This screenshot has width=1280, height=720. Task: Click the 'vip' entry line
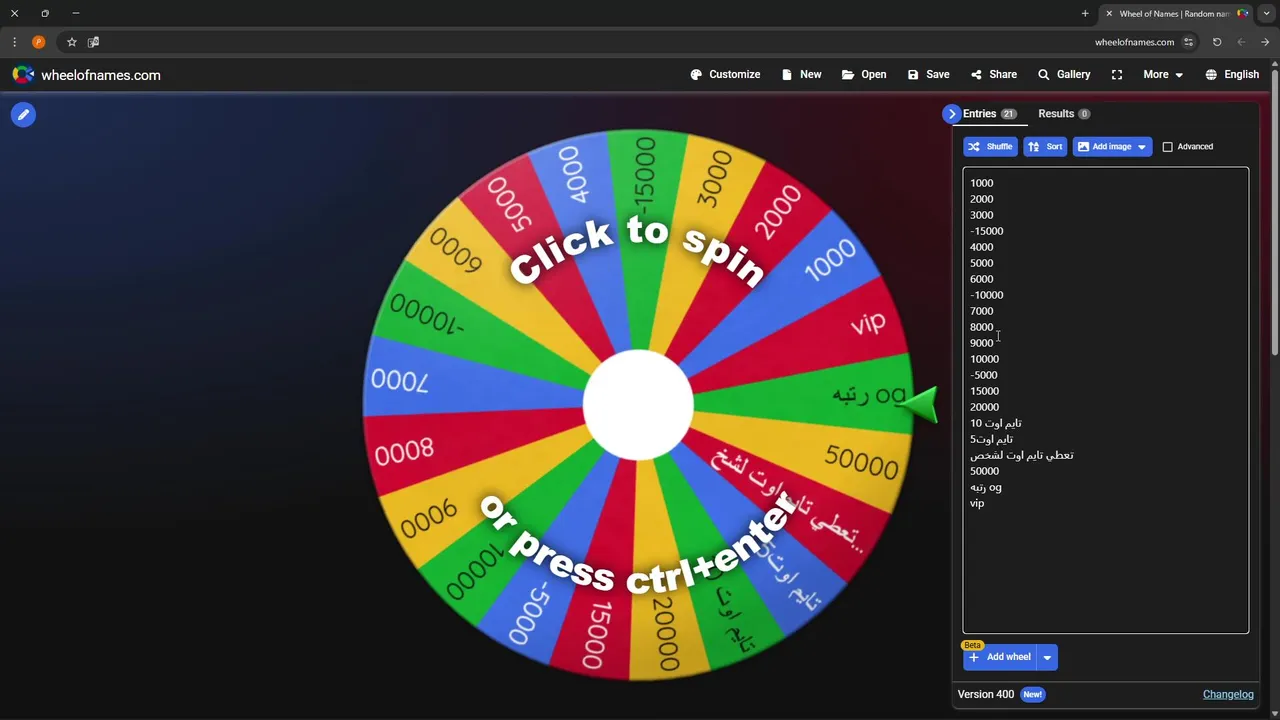tap(977, 503)
